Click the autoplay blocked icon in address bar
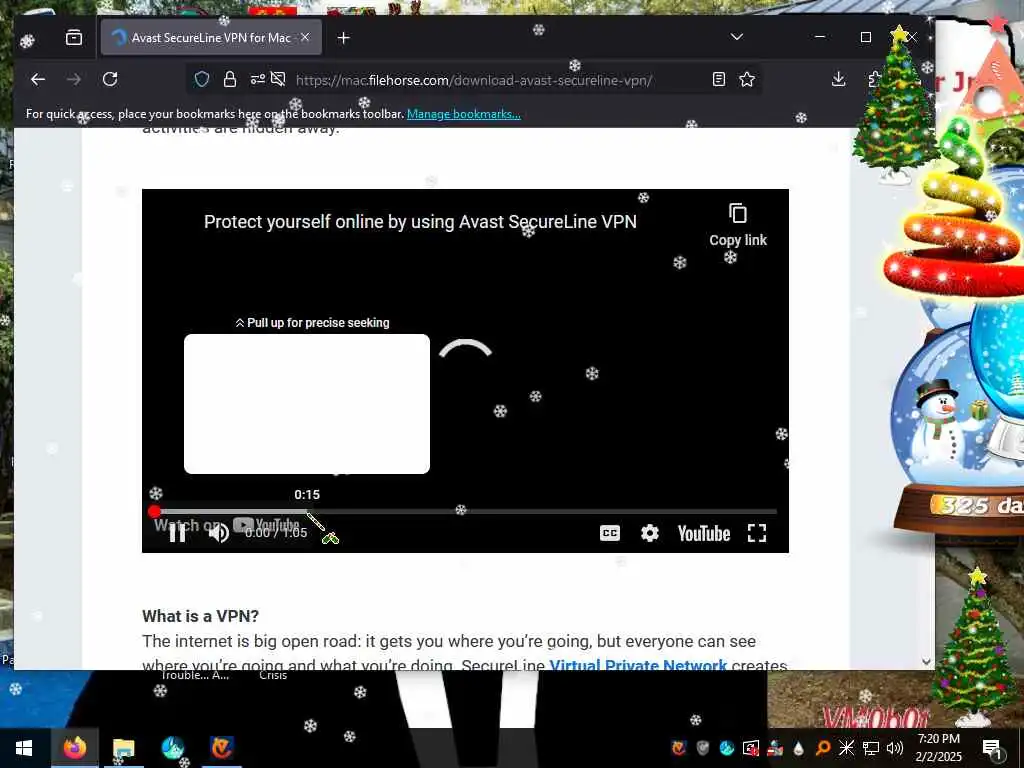The height and width of the screenshot is (768, 1024). (x=278, y=80)
